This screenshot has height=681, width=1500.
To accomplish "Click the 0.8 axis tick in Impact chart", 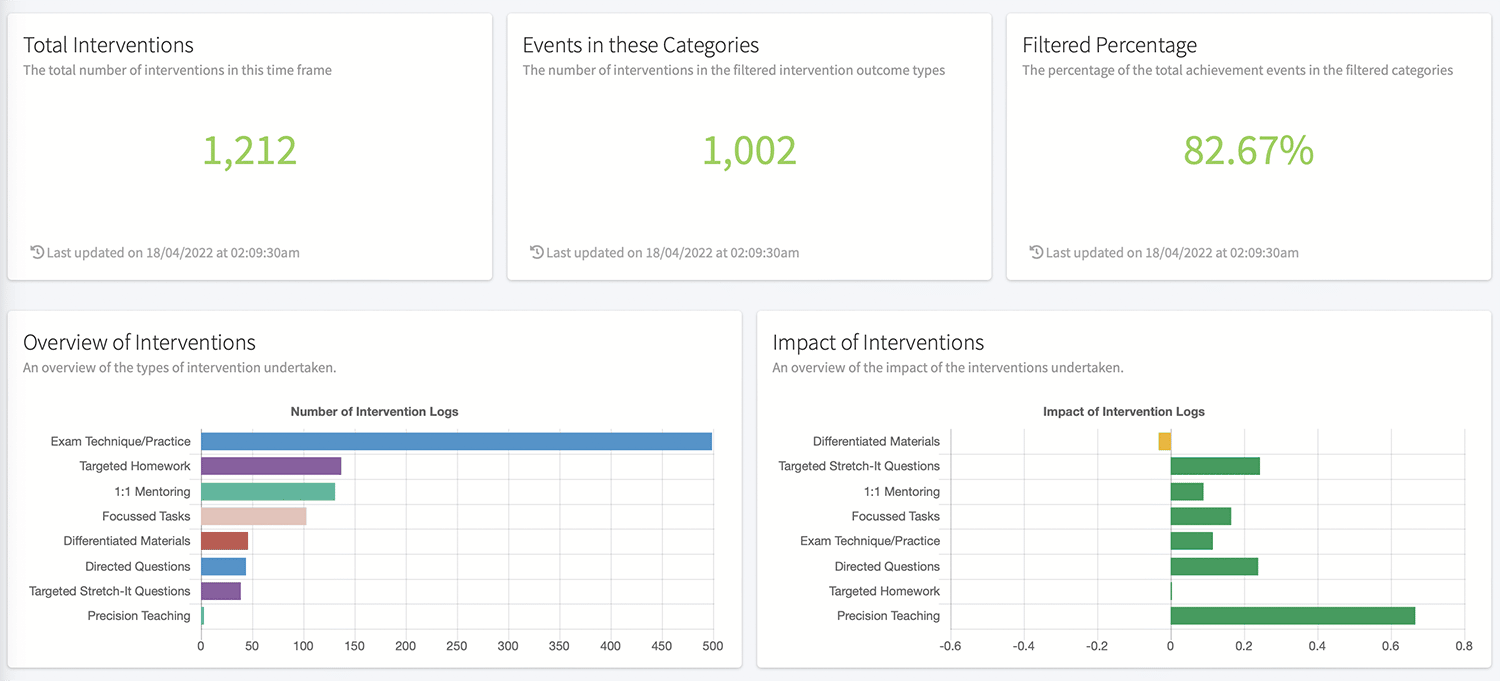I will (1464, 646).
